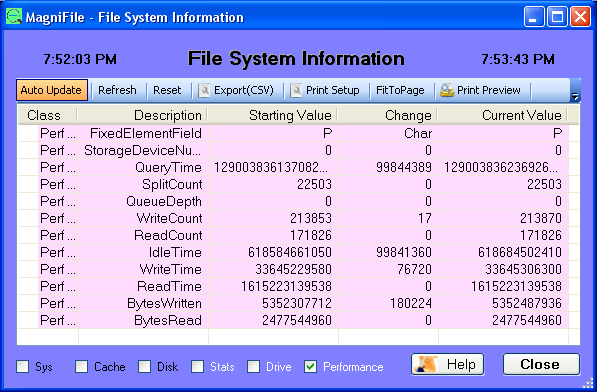Select the WriteCount description cell
This screenshot has height=392, width=597.
[x=143, y=218]
